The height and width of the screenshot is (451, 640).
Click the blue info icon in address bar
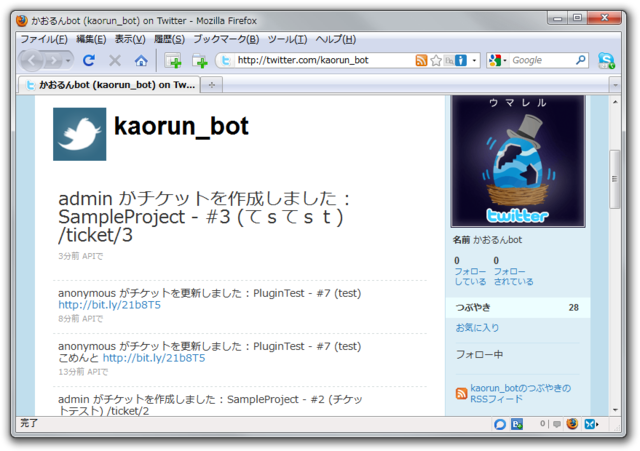pyautogui.click(x=461, y=60)
